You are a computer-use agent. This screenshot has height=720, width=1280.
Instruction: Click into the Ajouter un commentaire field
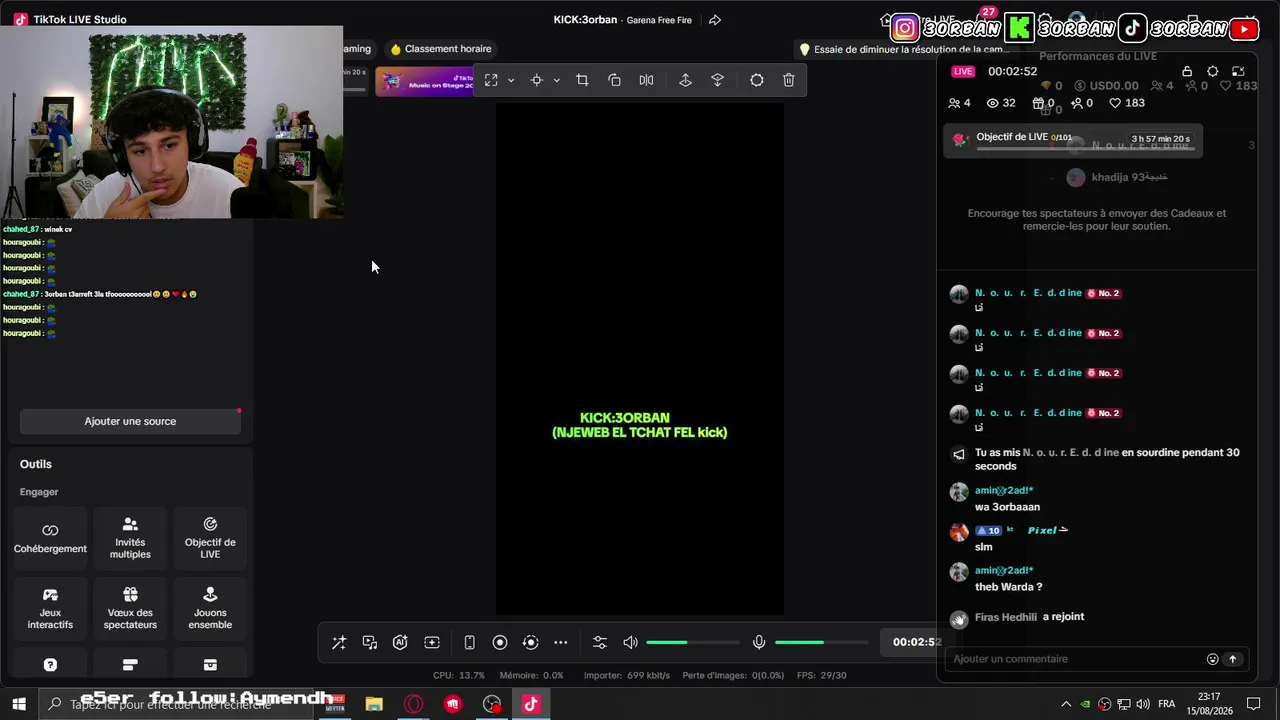click(x=1076, y=659)
